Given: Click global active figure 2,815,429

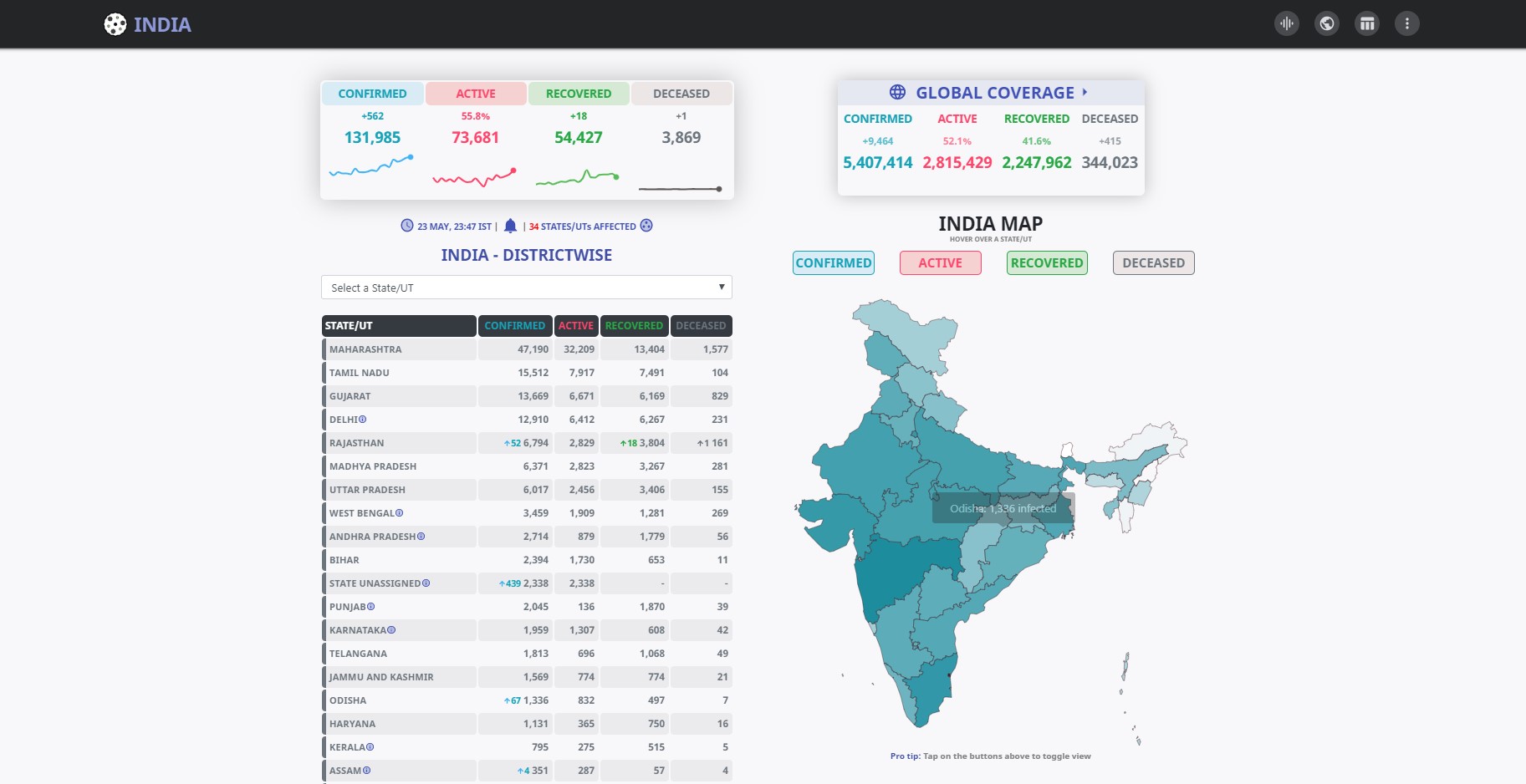Looking at the screenshot, I should [x=957, y=162].
